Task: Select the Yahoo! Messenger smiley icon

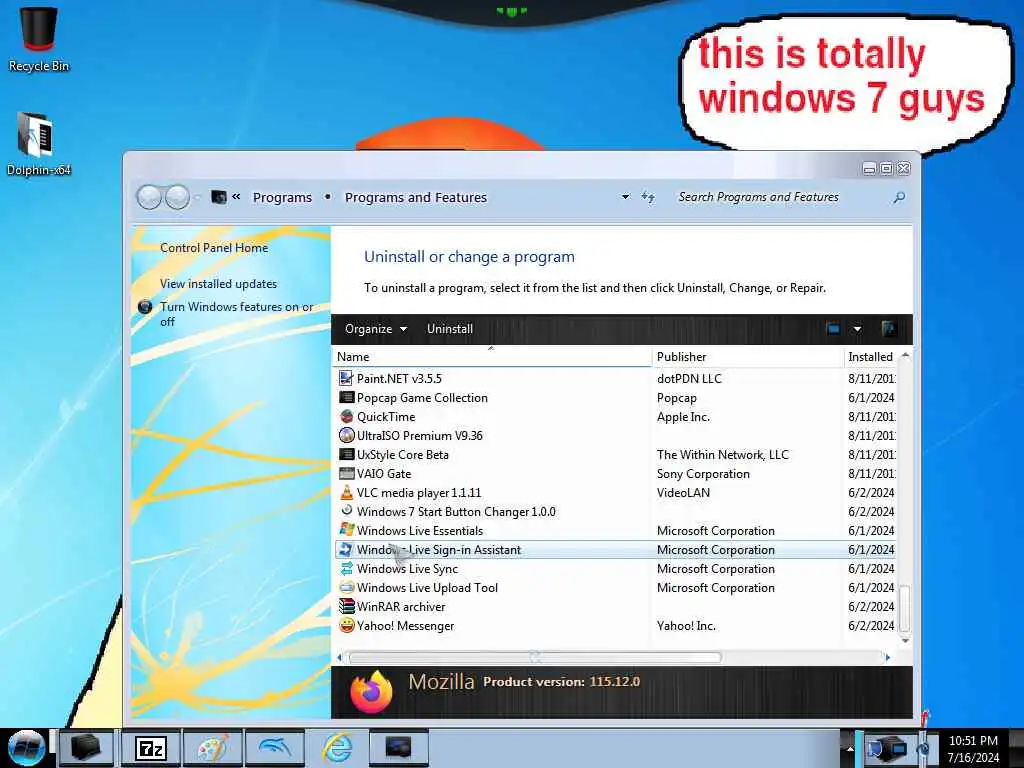Action: 346,625
